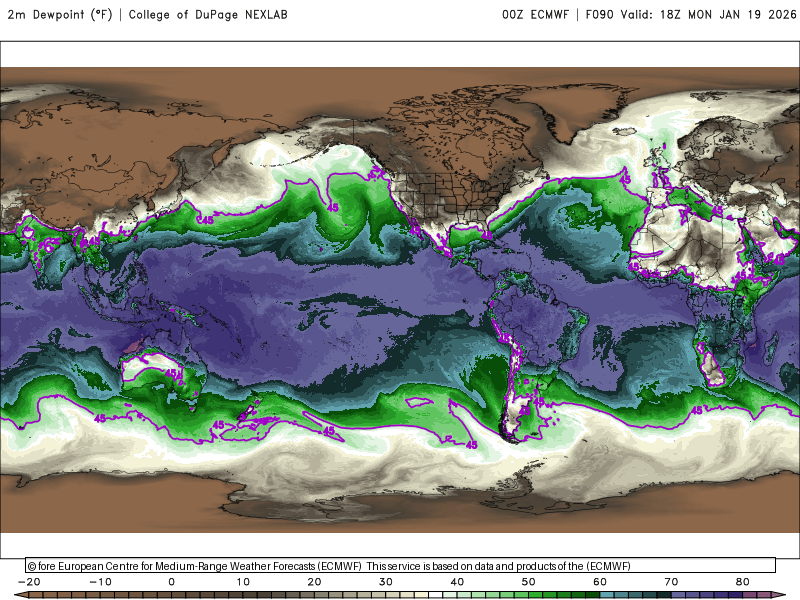Viewport: 800px width, 600px height.
Task: Click the "F090" forecast hour text
Action: [599, 15]
